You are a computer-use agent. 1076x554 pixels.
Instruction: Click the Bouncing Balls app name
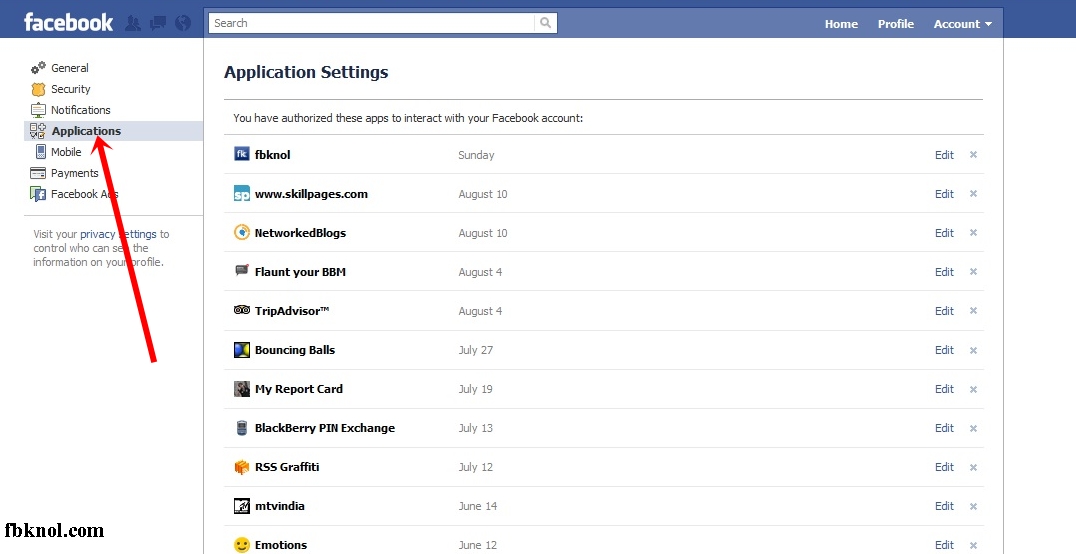point(294,350)
